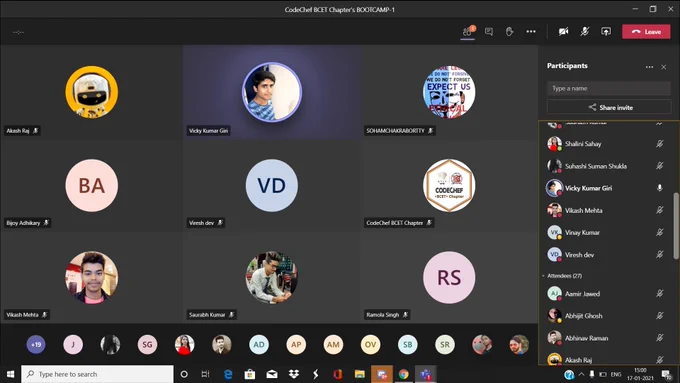
Task: Open the conversation chat icon
Action: tap(489, 31)
